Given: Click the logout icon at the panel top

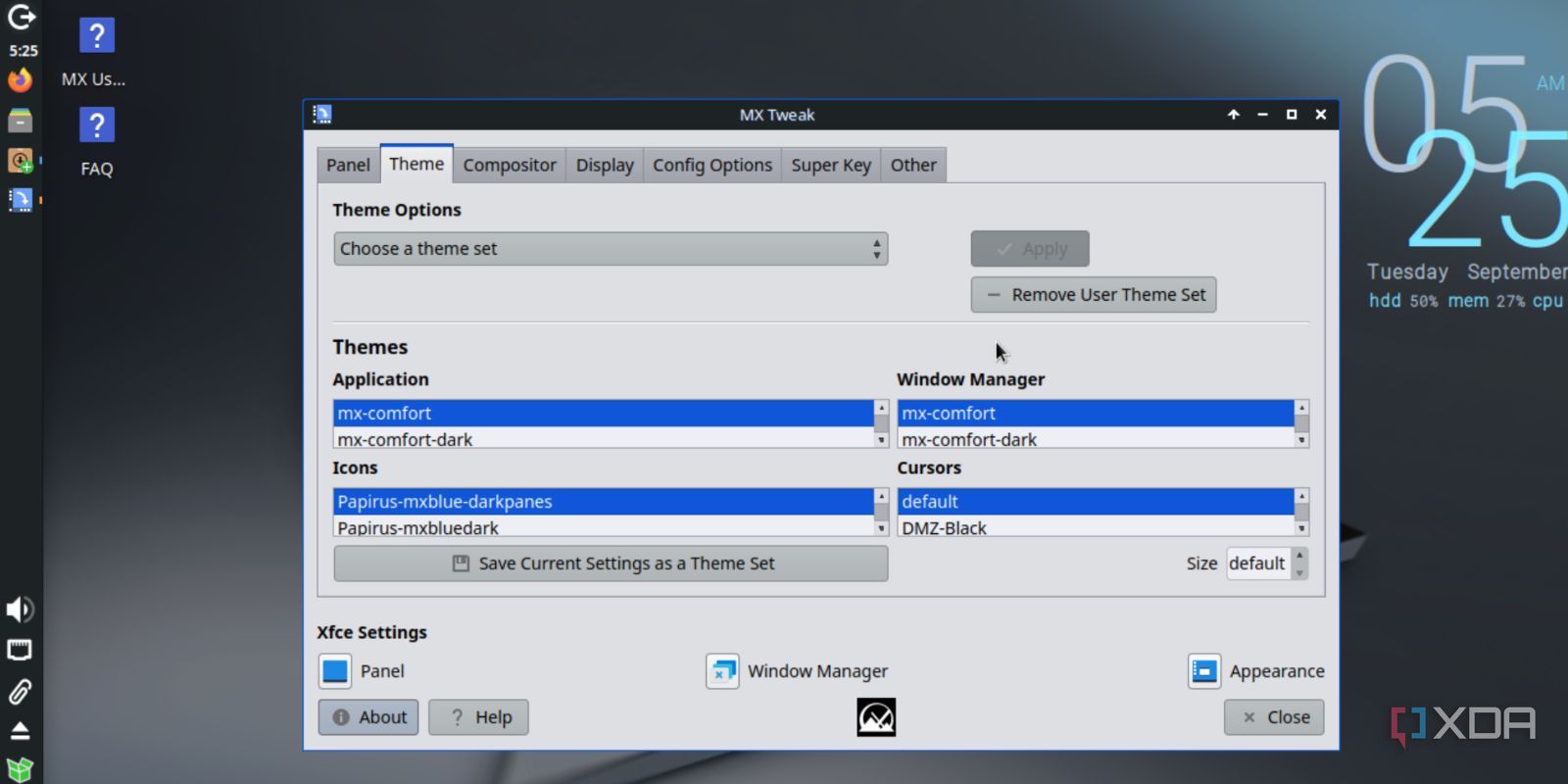Looking at the screenshot, I should point(21,17).
